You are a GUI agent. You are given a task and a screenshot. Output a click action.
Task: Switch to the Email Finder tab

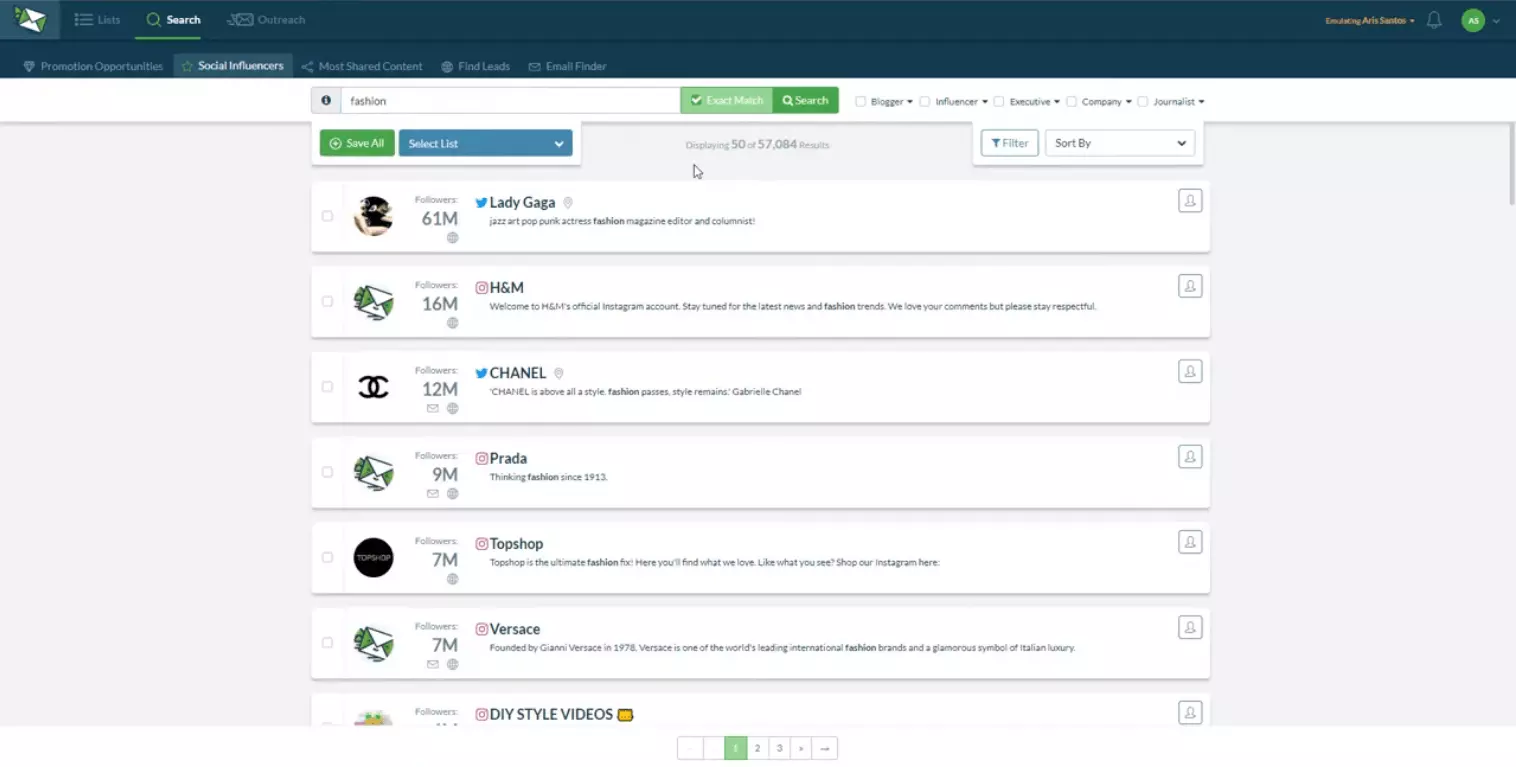point(568,66)
